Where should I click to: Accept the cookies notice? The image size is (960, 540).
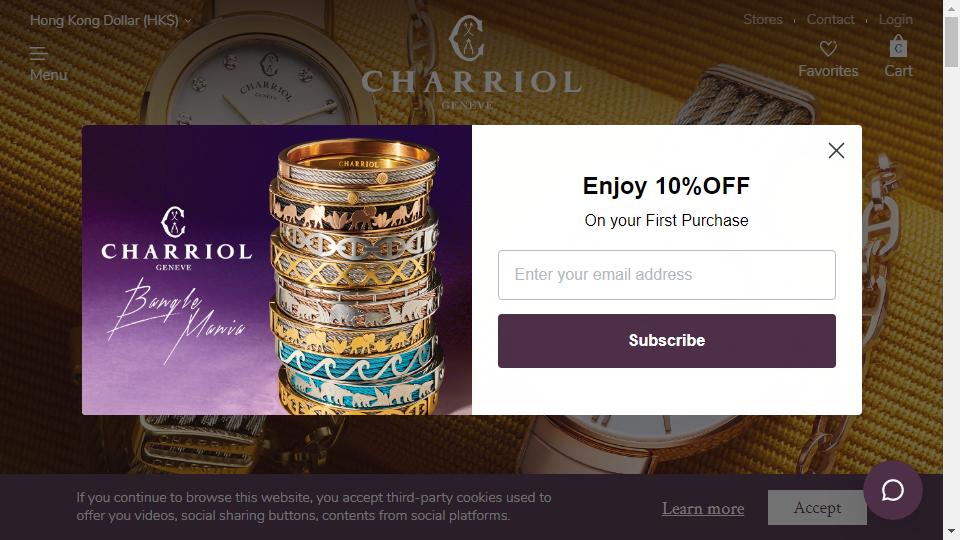pyautogui.click(x=817, y=508)
